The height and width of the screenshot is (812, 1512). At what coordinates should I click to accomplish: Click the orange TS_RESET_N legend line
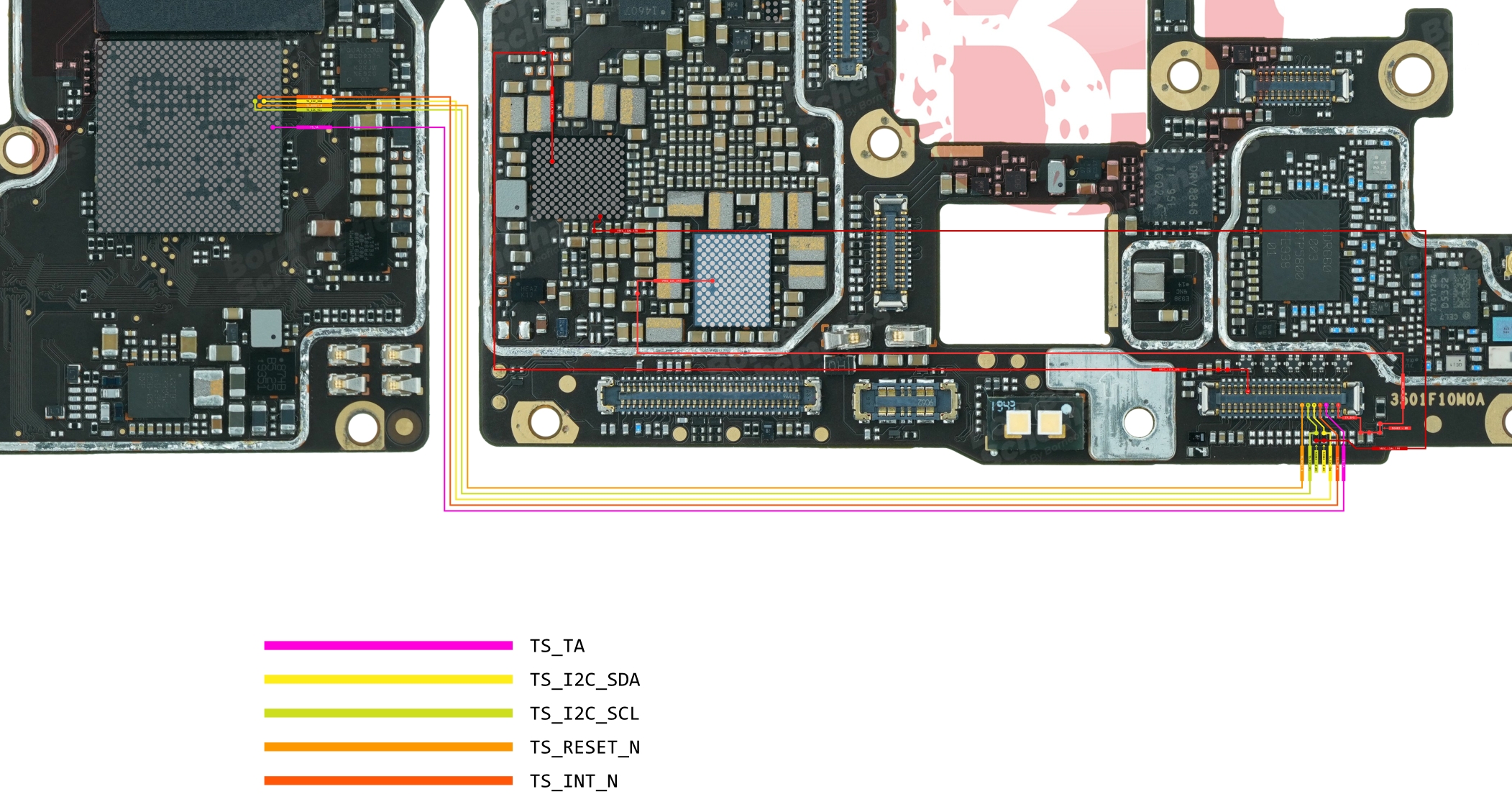pyautogui.click(x=388, y=747)
